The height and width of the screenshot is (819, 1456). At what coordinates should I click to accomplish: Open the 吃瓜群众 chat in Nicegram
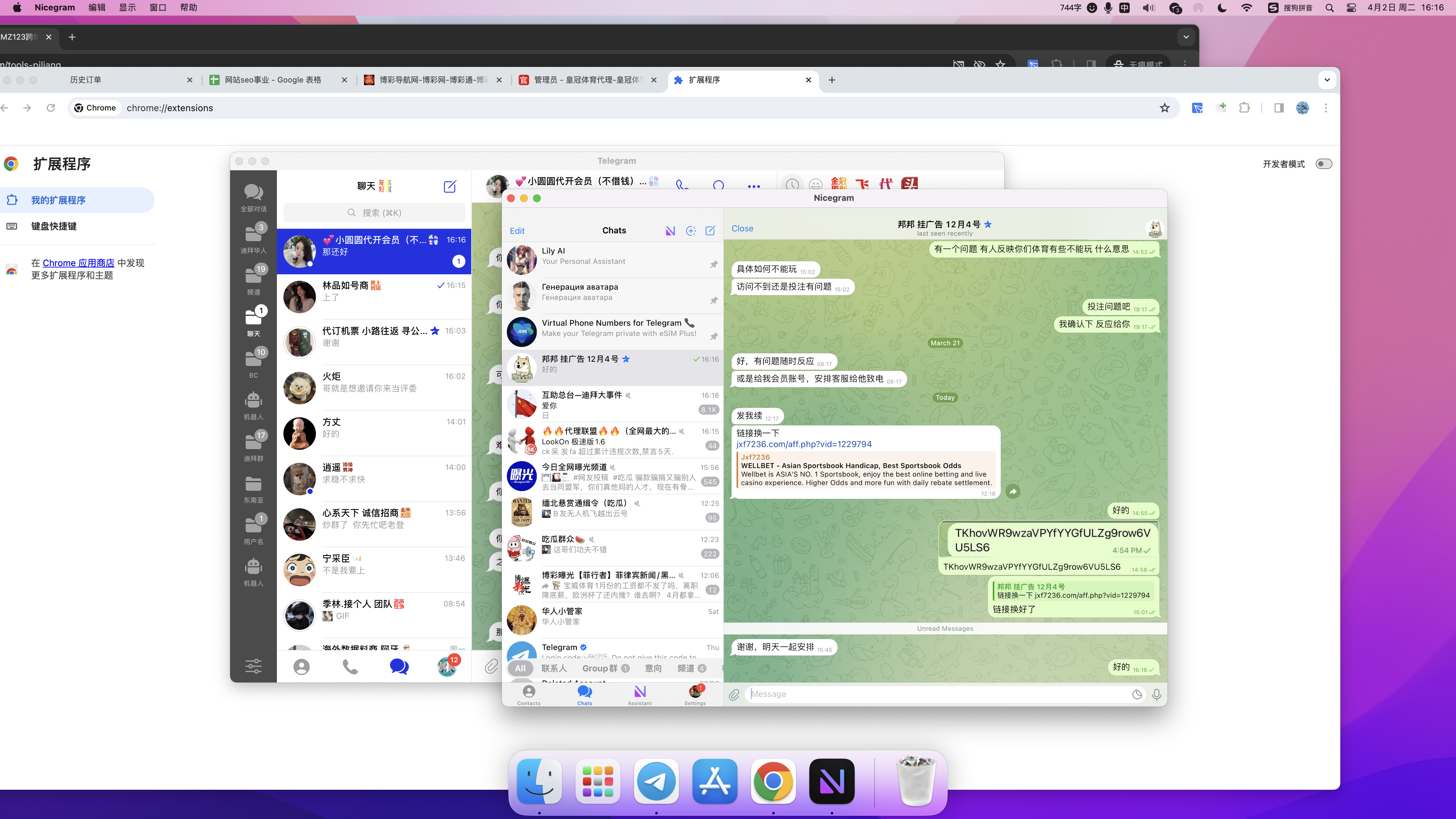point(613,548)
